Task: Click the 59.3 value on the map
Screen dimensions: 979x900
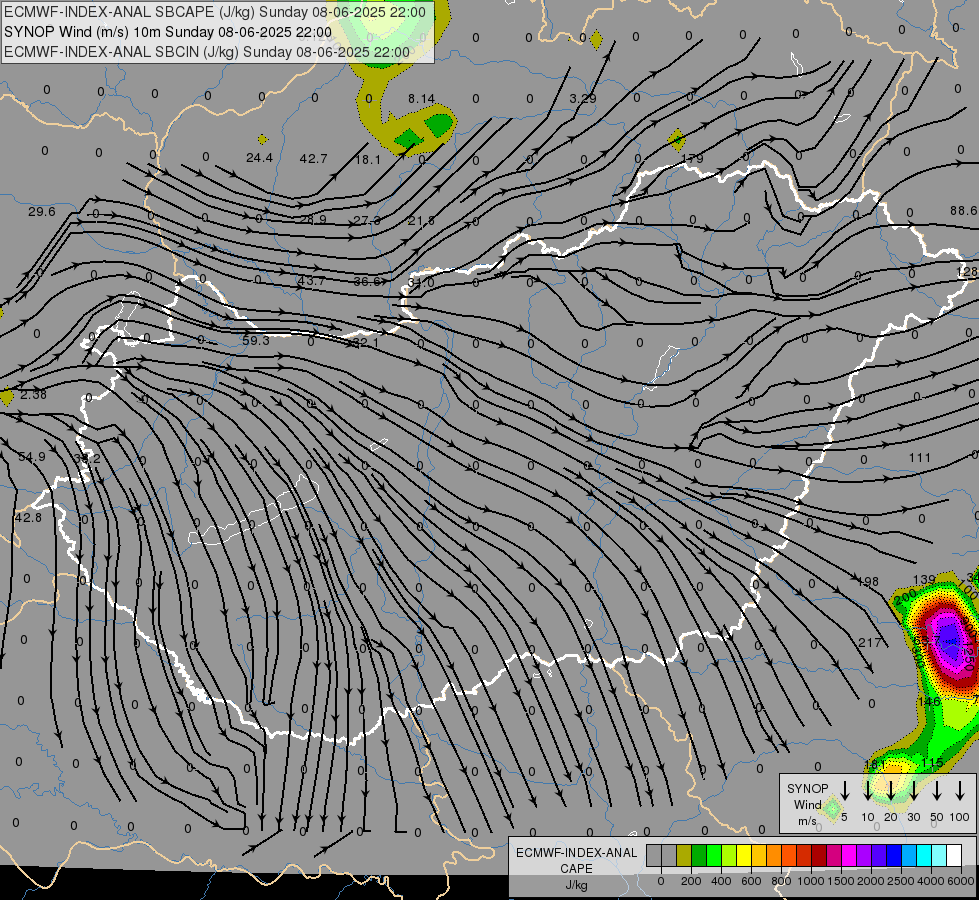Action: tap(256, 340)
